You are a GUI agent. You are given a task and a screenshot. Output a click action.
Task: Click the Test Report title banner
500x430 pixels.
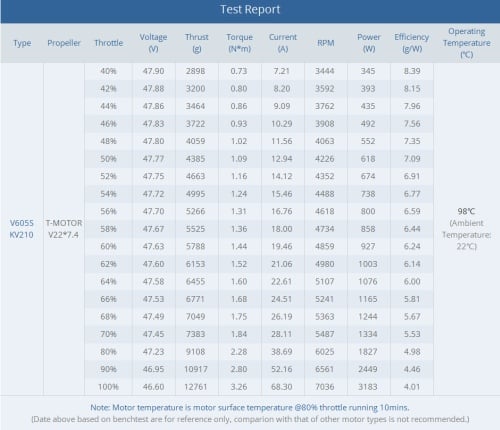coord(250,11)
